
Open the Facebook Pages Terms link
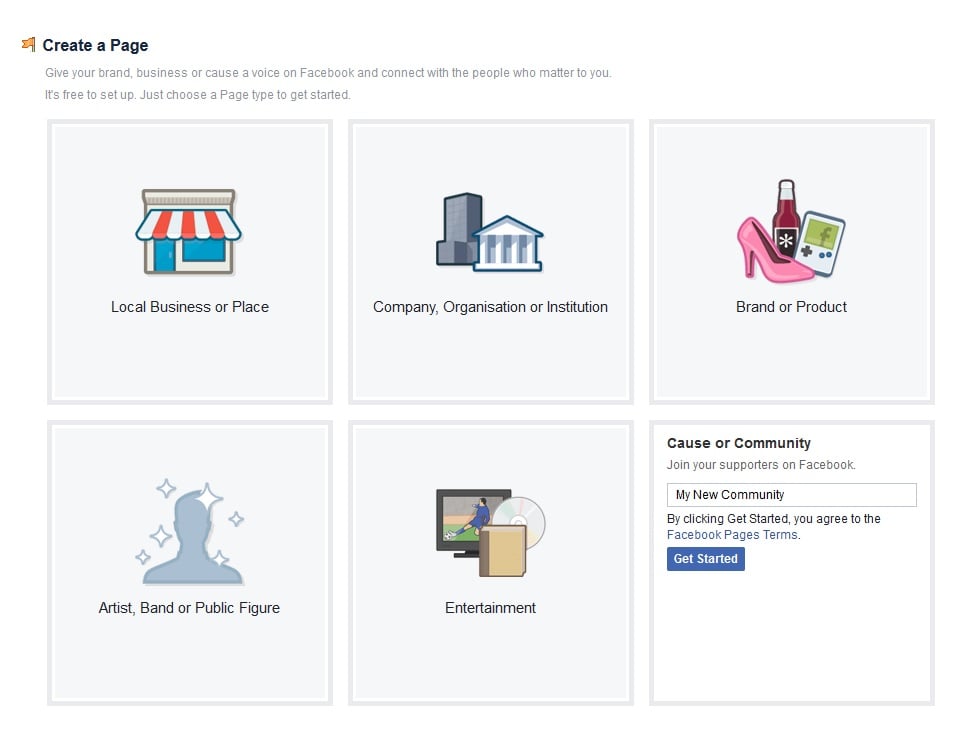(732, 535)
